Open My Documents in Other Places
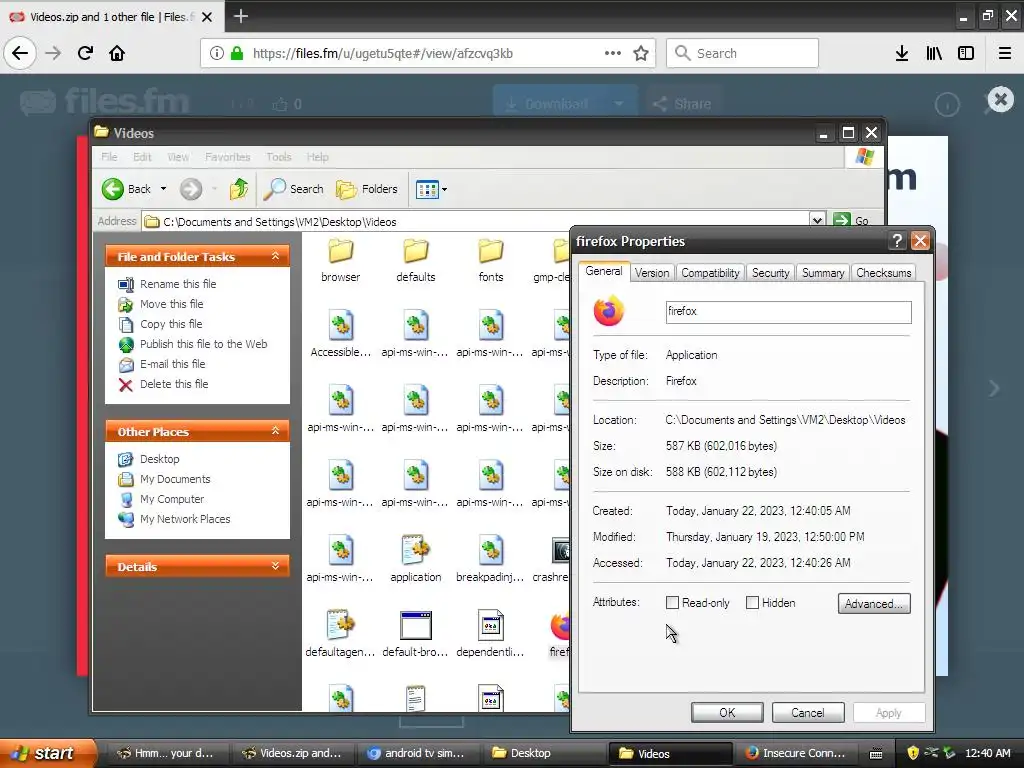The image size is (1024, 768). pos(175,479)
